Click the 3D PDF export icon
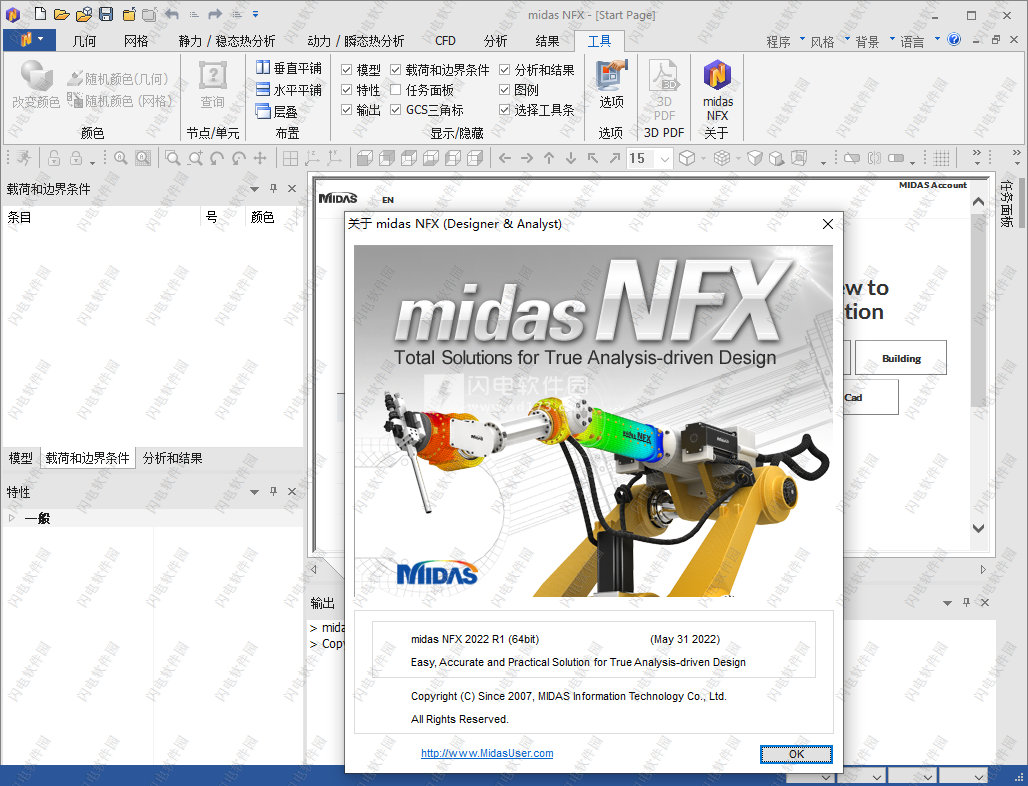The width and height of the screenshot is (1028, 786). (x=664, y=90)
